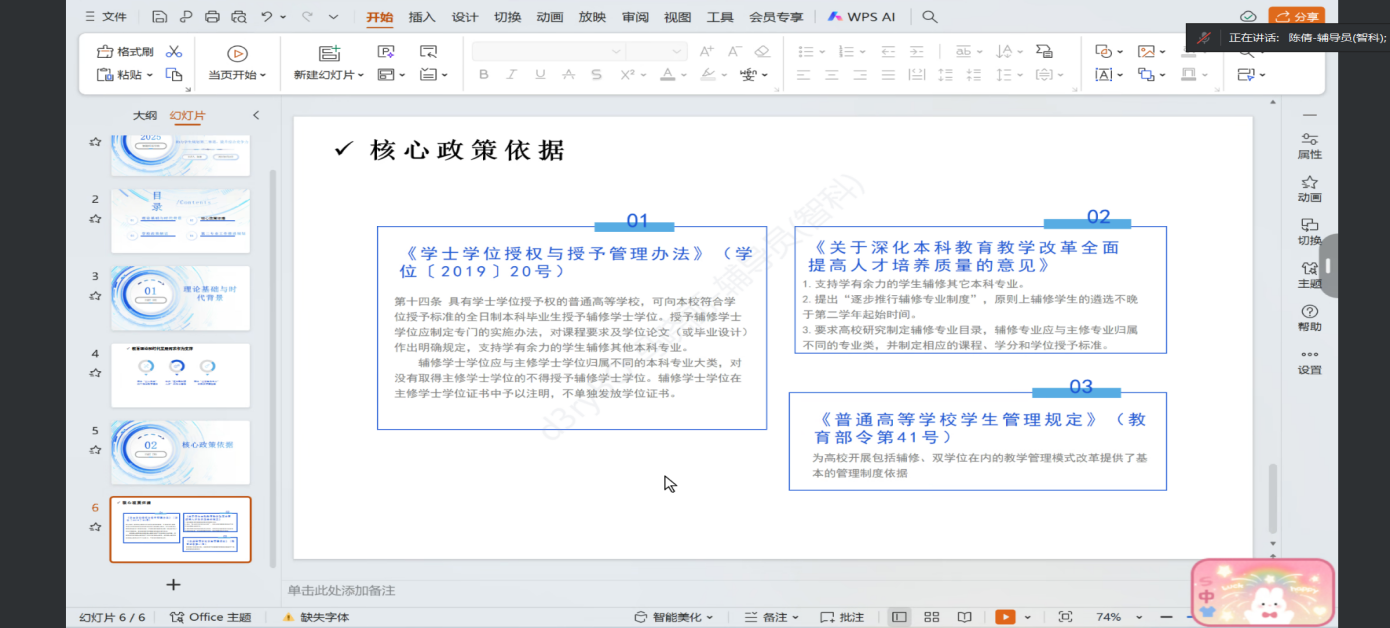The height and width of the screenshot is (628, 1390).
Task: Click the WPS AI button
Action: (863, 17)
